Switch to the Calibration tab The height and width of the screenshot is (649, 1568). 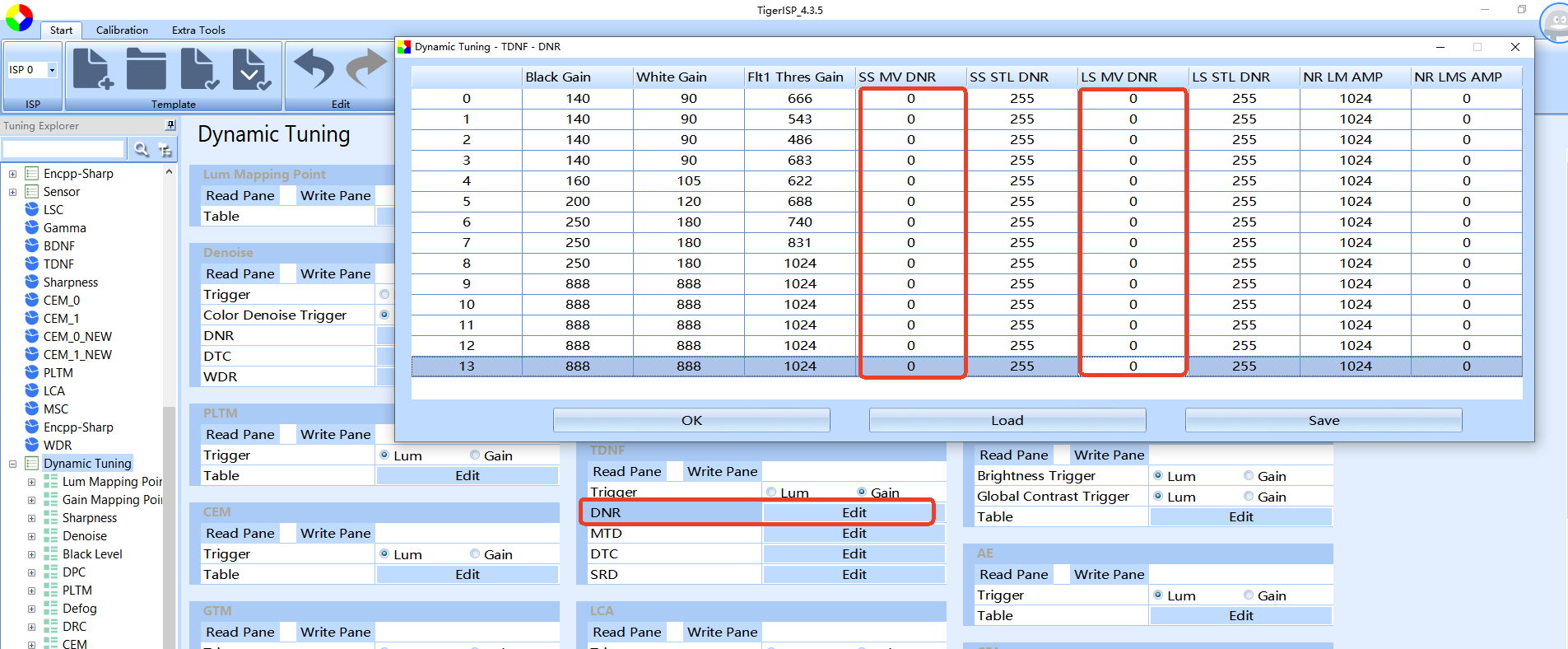tap(122, 30)
